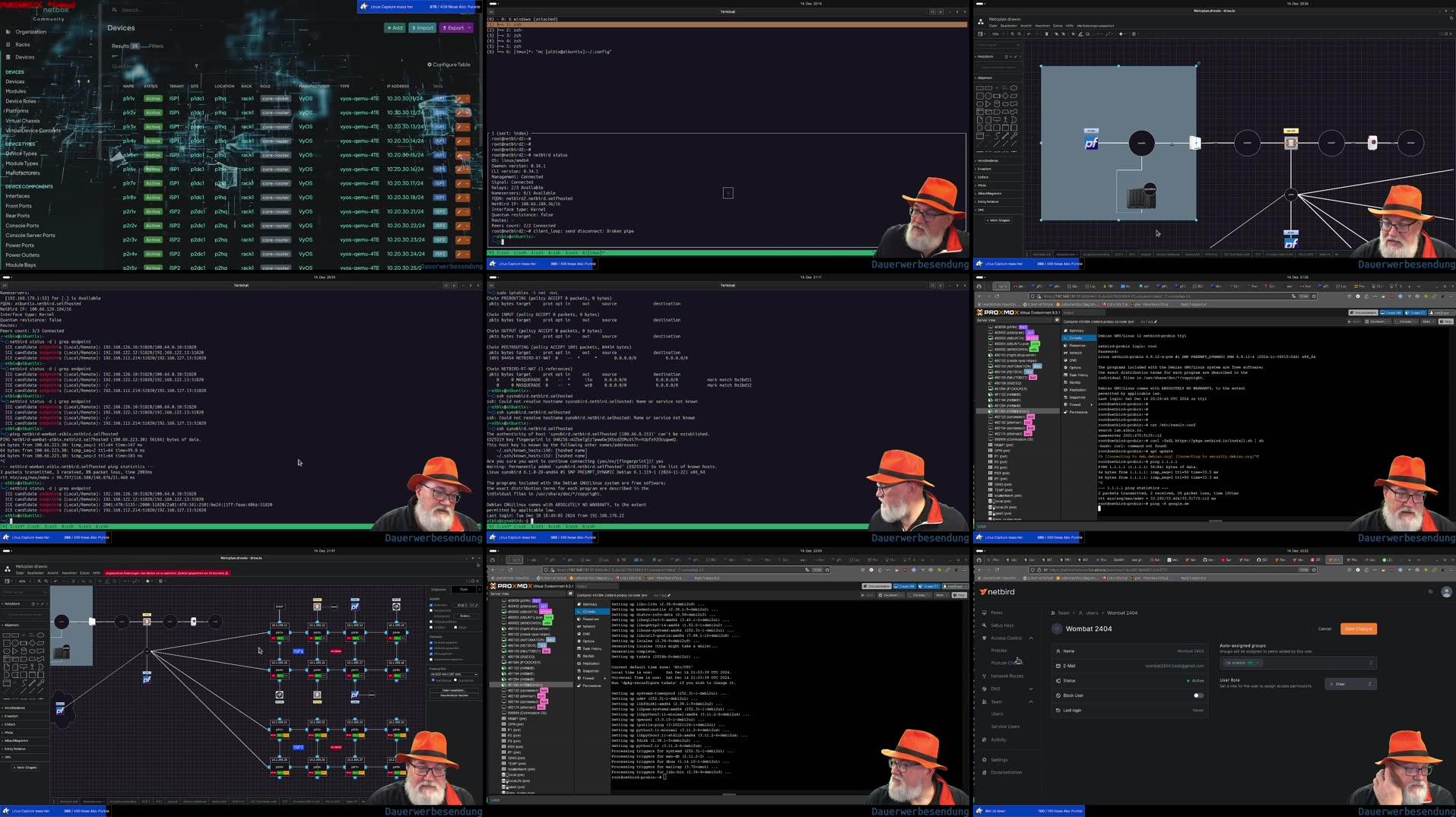Open the Extras menu in the 20:36 draw.io window
Image resolution: width=1456 pixels, height=817 pixels.
click(1058, 26)
